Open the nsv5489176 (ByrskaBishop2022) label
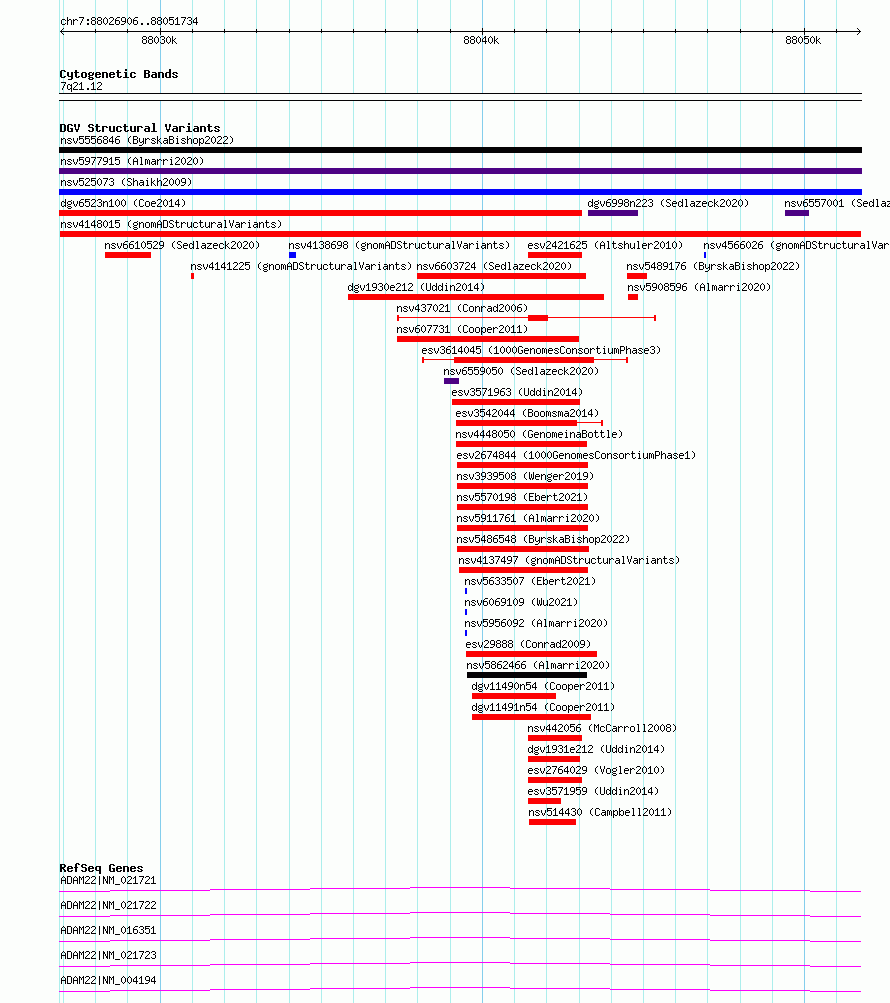The image size is (890, 1003). pyautogui.click(x=713, y=267)
